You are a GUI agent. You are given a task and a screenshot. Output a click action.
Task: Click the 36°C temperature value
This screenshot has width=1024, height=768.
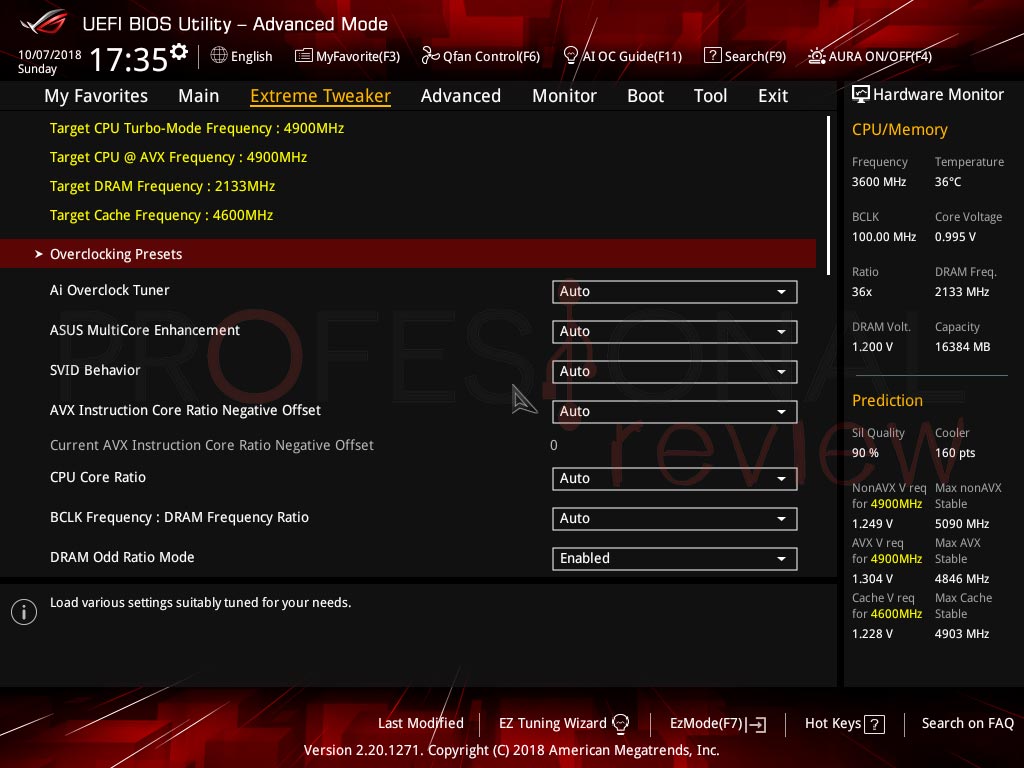(948, 182)
